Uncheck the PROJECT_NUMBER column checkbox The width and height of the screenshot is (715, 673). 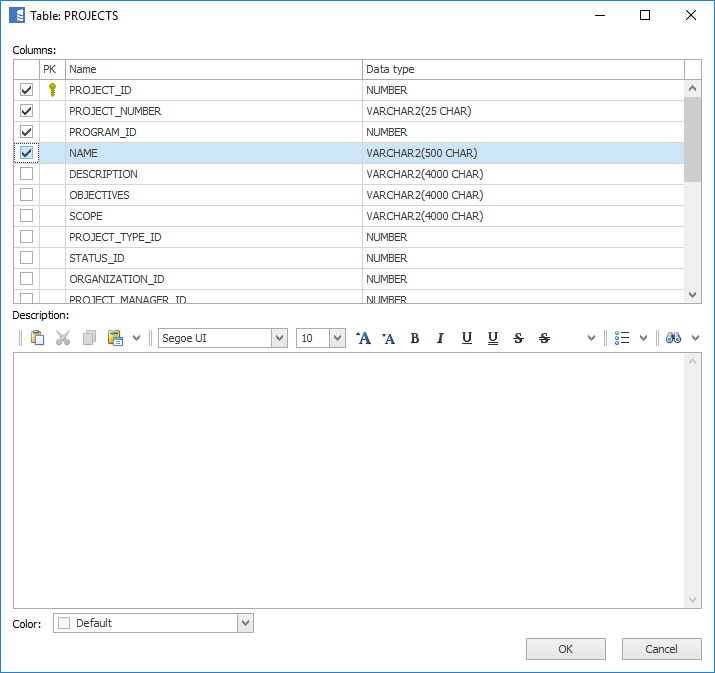27,111
